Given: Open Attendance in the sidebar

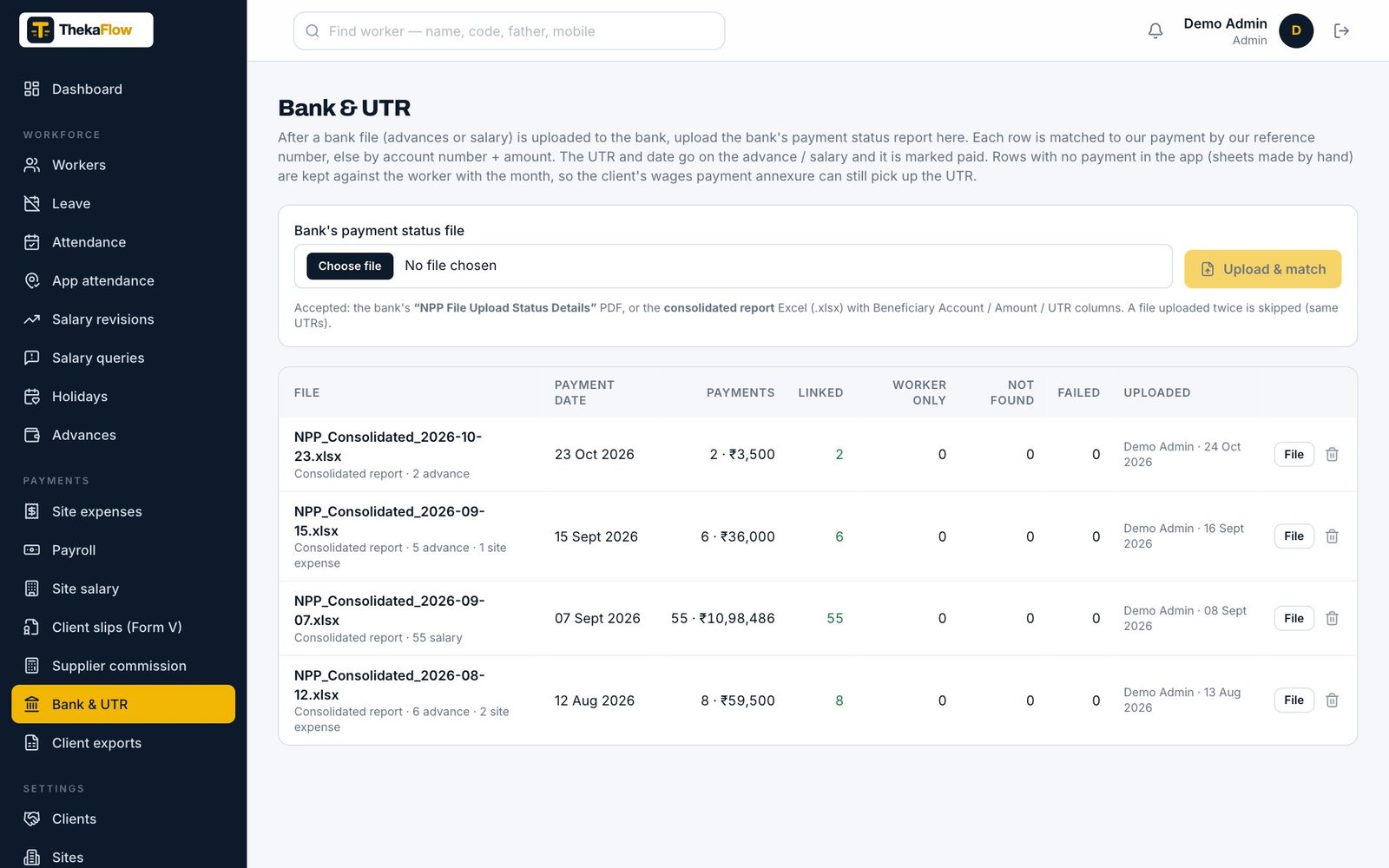Looking at the screenshot, I should [123, 242].
